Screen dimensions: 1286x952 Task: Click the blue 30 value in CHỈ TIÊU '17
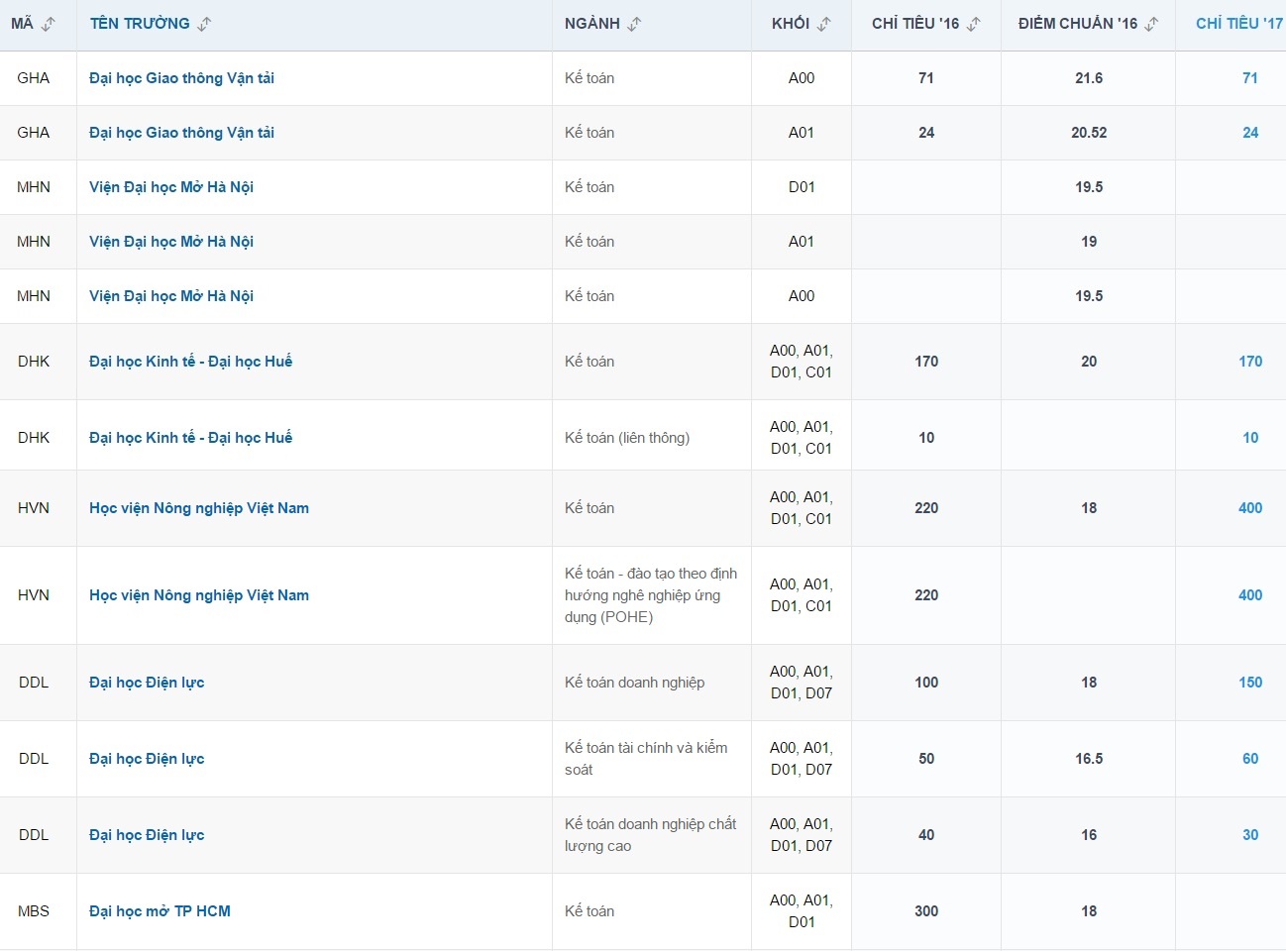[1250, 835]
